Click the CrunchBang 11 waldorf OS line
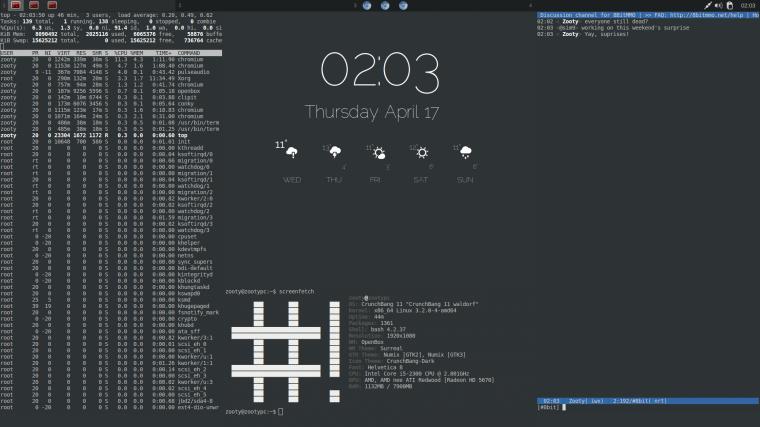 point(413,304)
